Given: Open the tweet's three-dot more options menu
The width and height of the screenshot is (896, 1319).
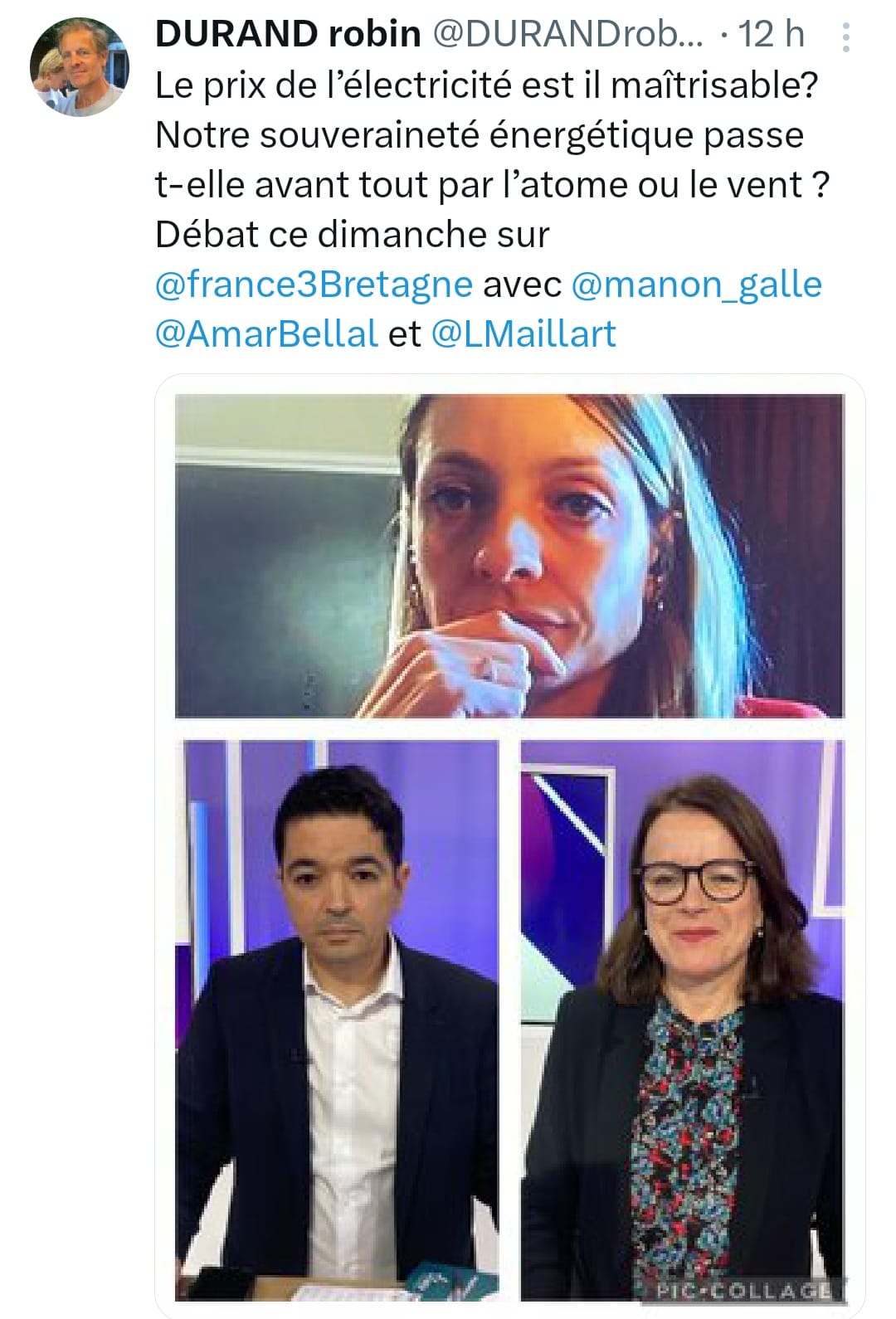Looking at the screenshot, I should (x=845, y=37).
